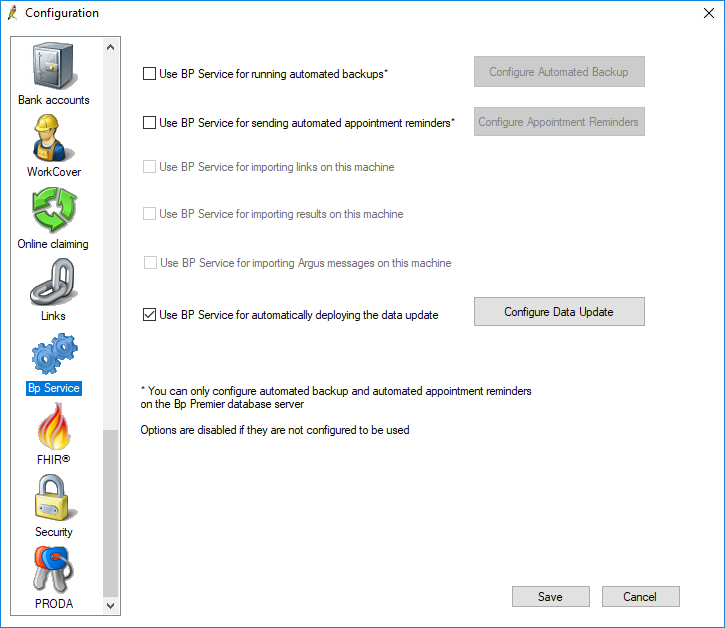
Task: Select the Bp Service label
Action: click(x=54, y=388)
